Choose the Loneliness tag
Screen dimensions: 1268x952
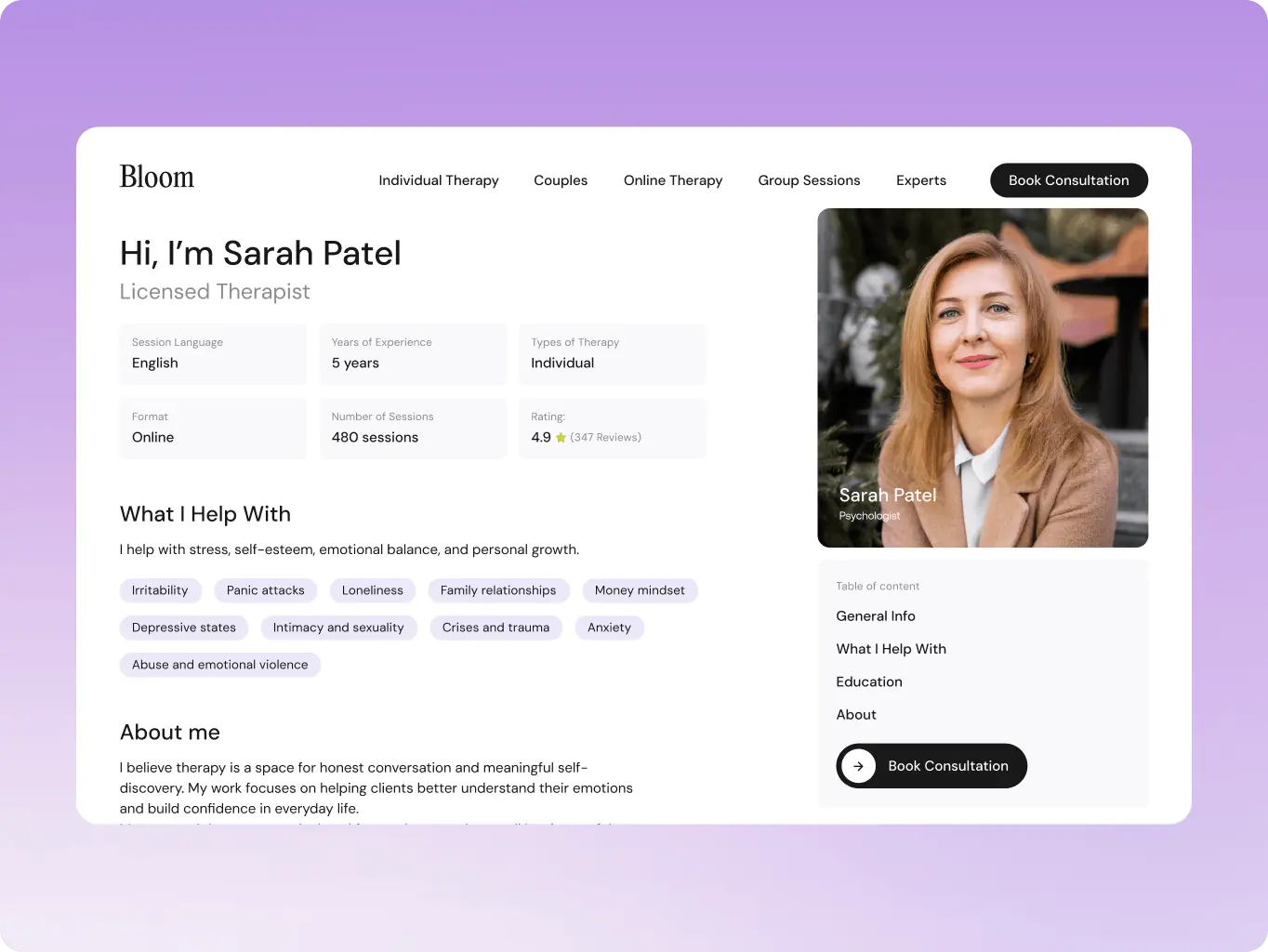click(373, 590)
